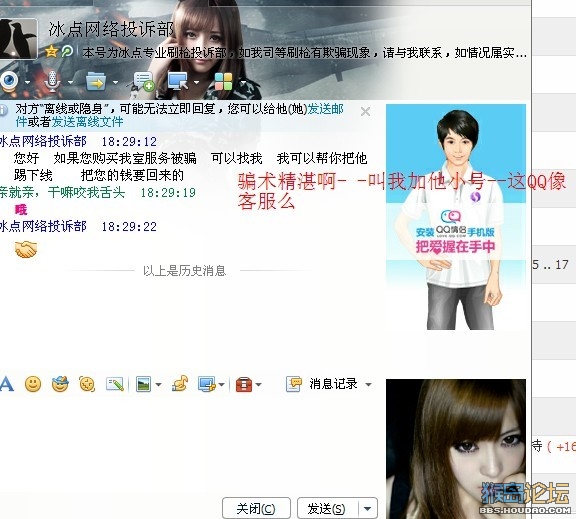
Task: Expand the 消息记录 dropdown arrow
Action: [x=368, y=385]
